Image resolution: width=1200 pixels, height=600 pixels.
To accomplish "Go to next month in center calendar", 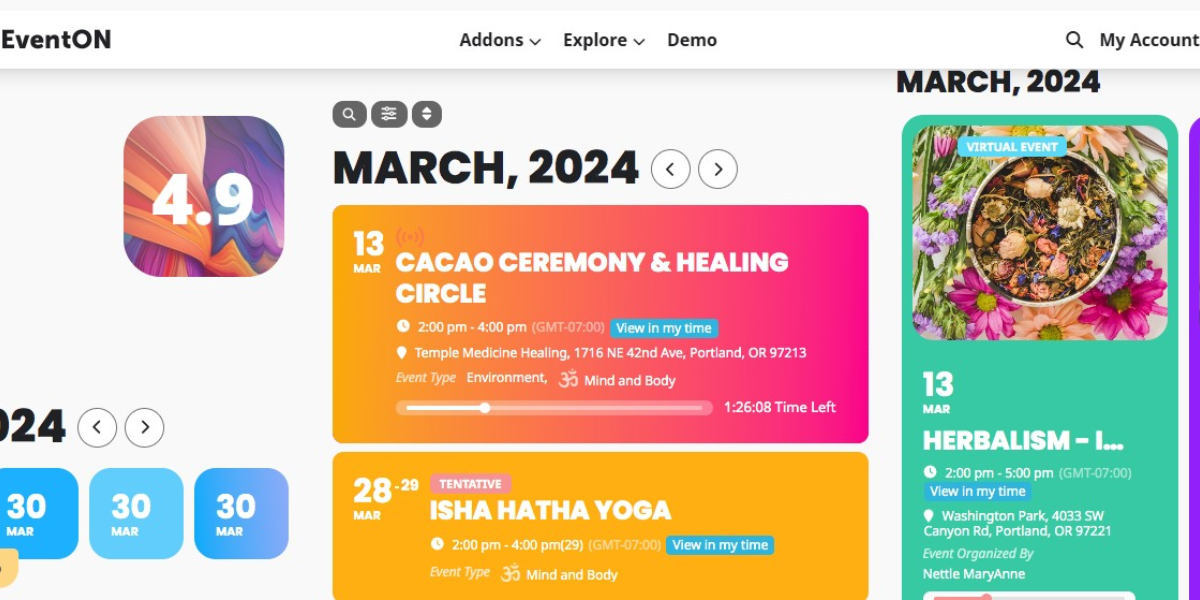I will tap(718, 169).
